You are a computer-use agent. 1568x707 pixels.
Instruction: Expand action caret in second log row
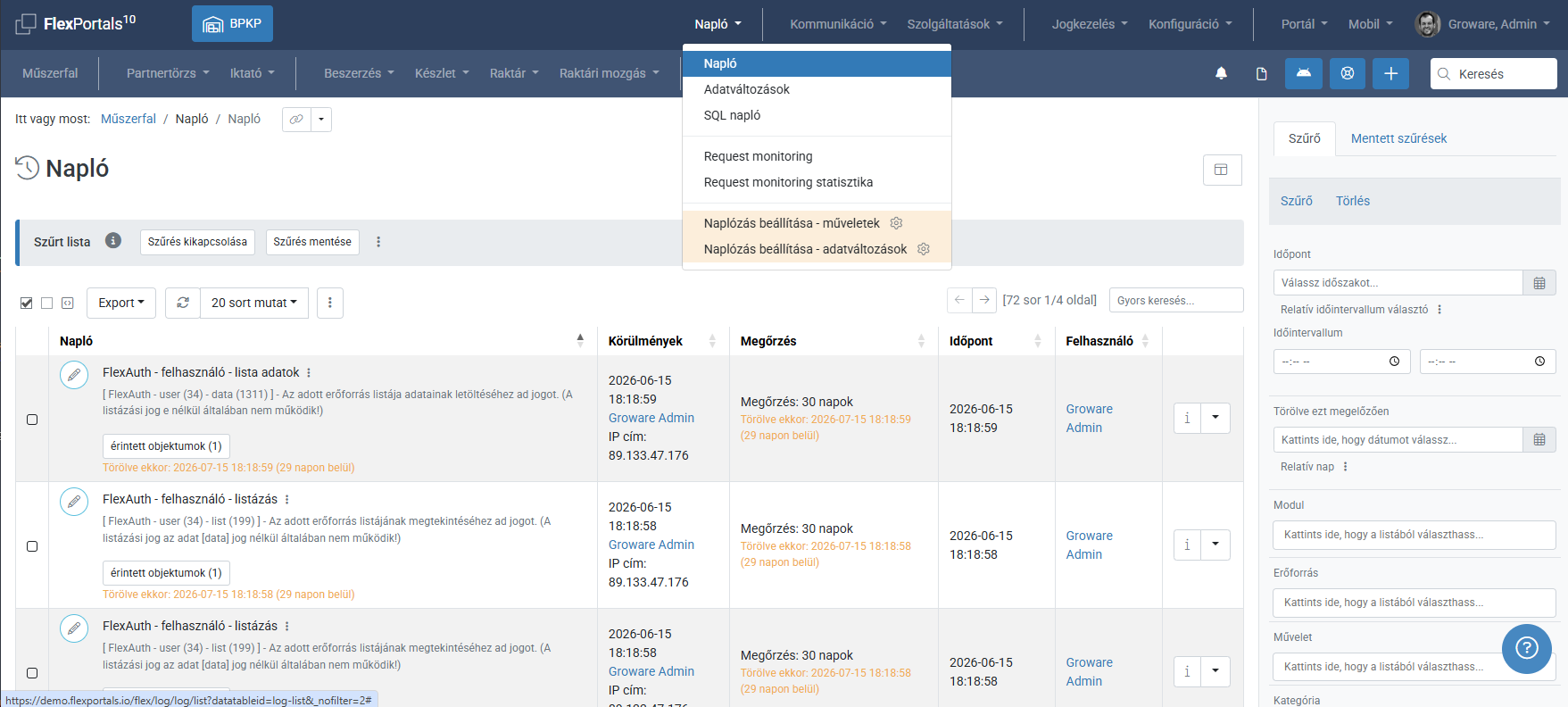click(x=1215, y=545)
